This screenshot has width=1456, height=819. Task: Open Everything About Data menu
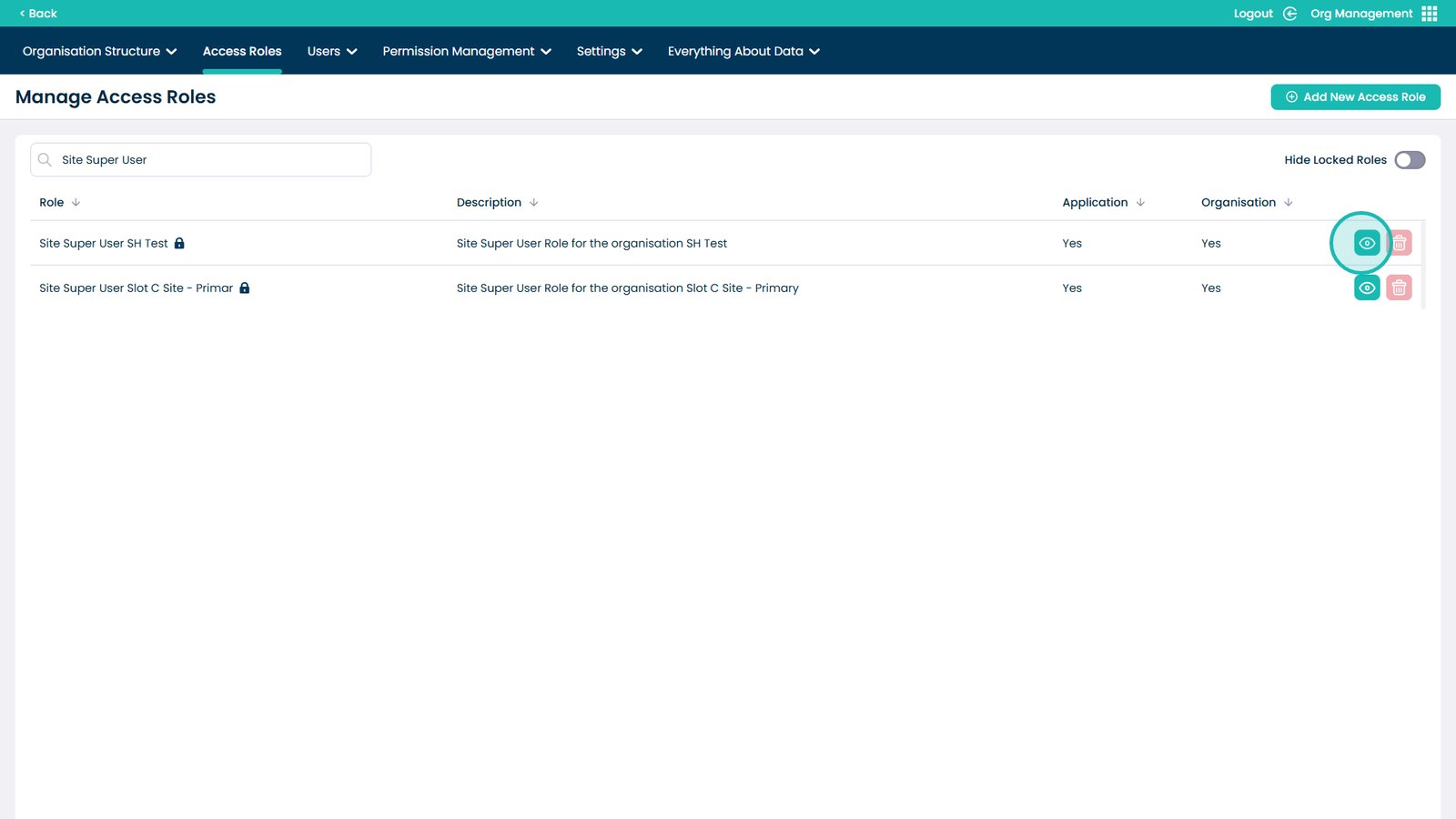pos(743,51)
